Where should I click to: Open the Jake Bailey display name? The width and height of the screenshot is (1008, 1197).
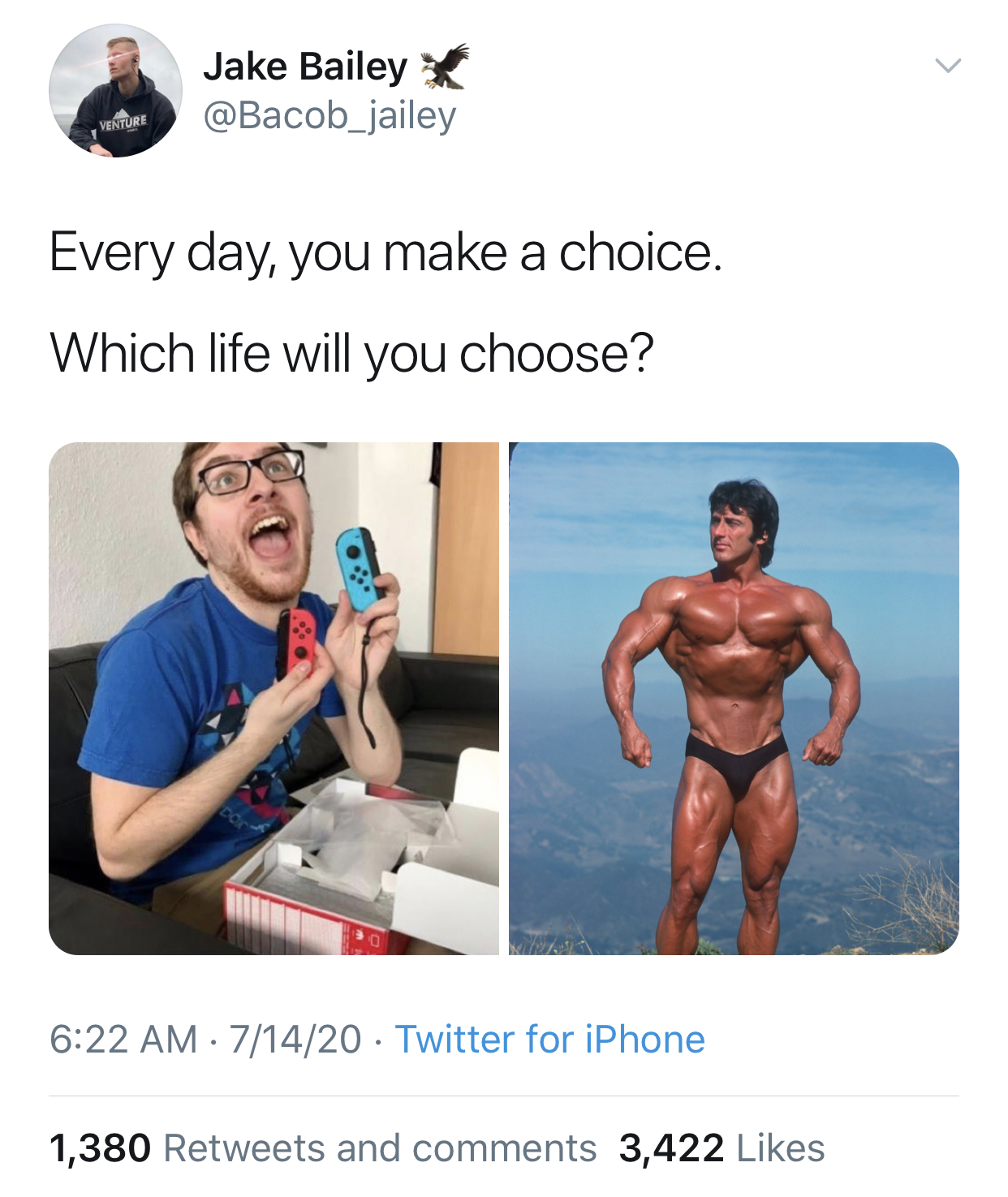(305, 67)
